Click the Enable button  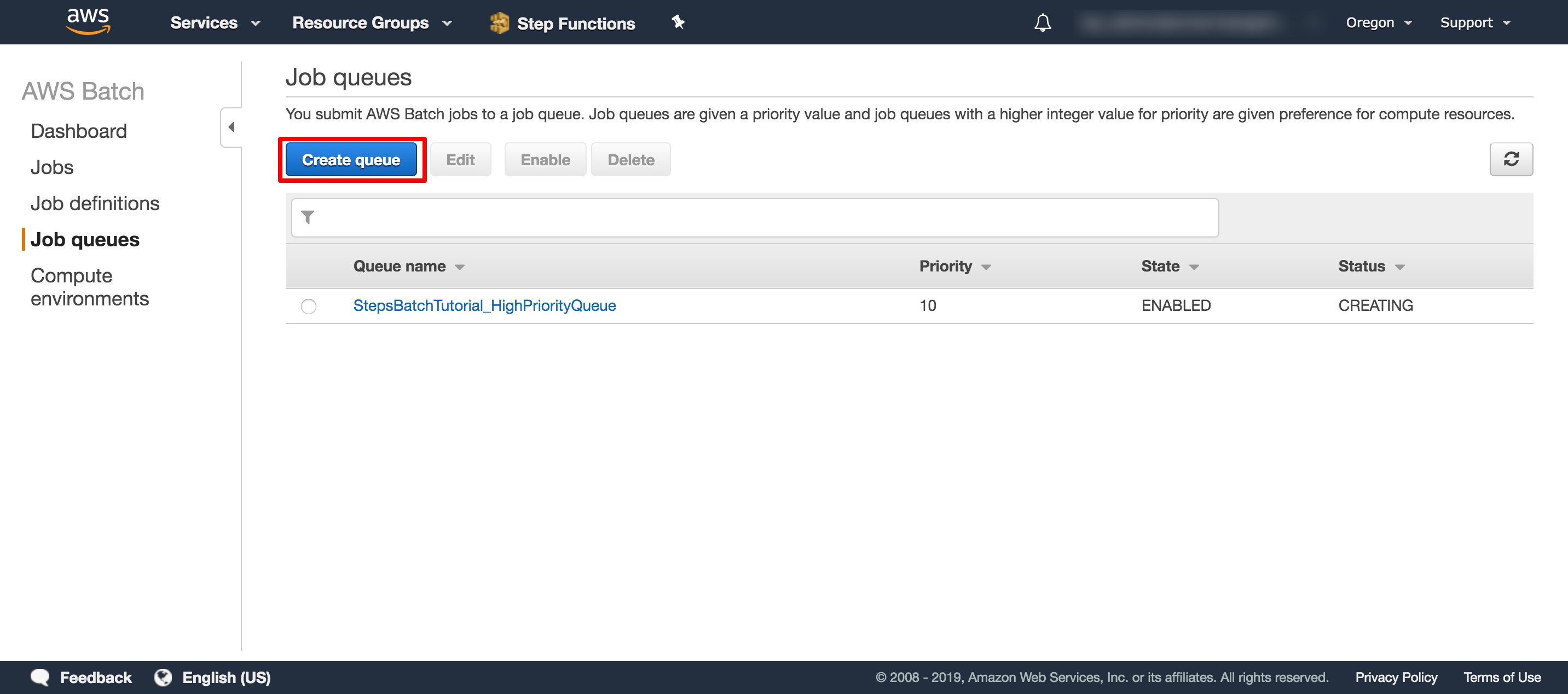[545, 159]
